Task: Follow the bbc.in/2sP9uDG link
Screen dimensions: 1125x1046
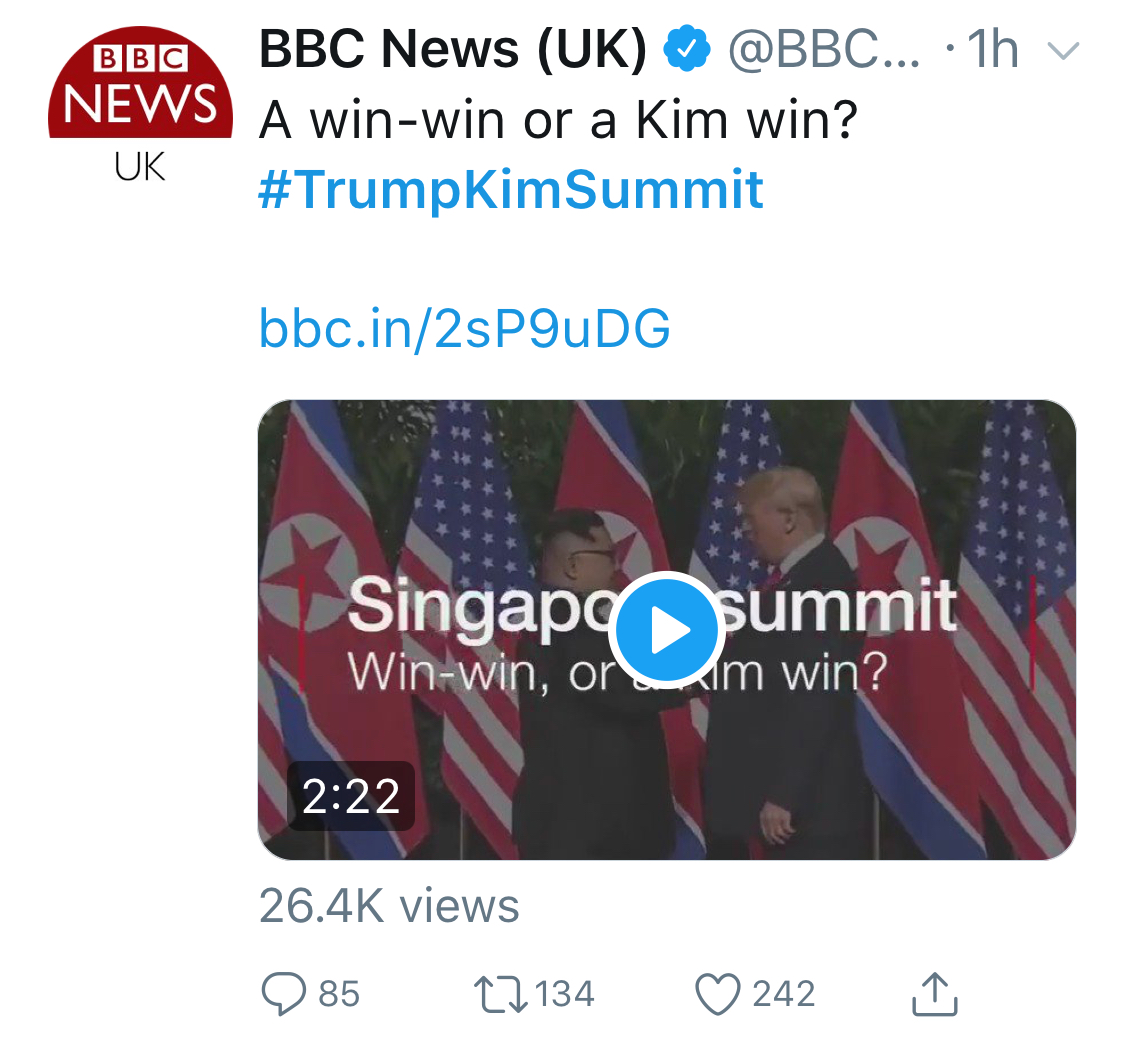Action: [464, 328]
